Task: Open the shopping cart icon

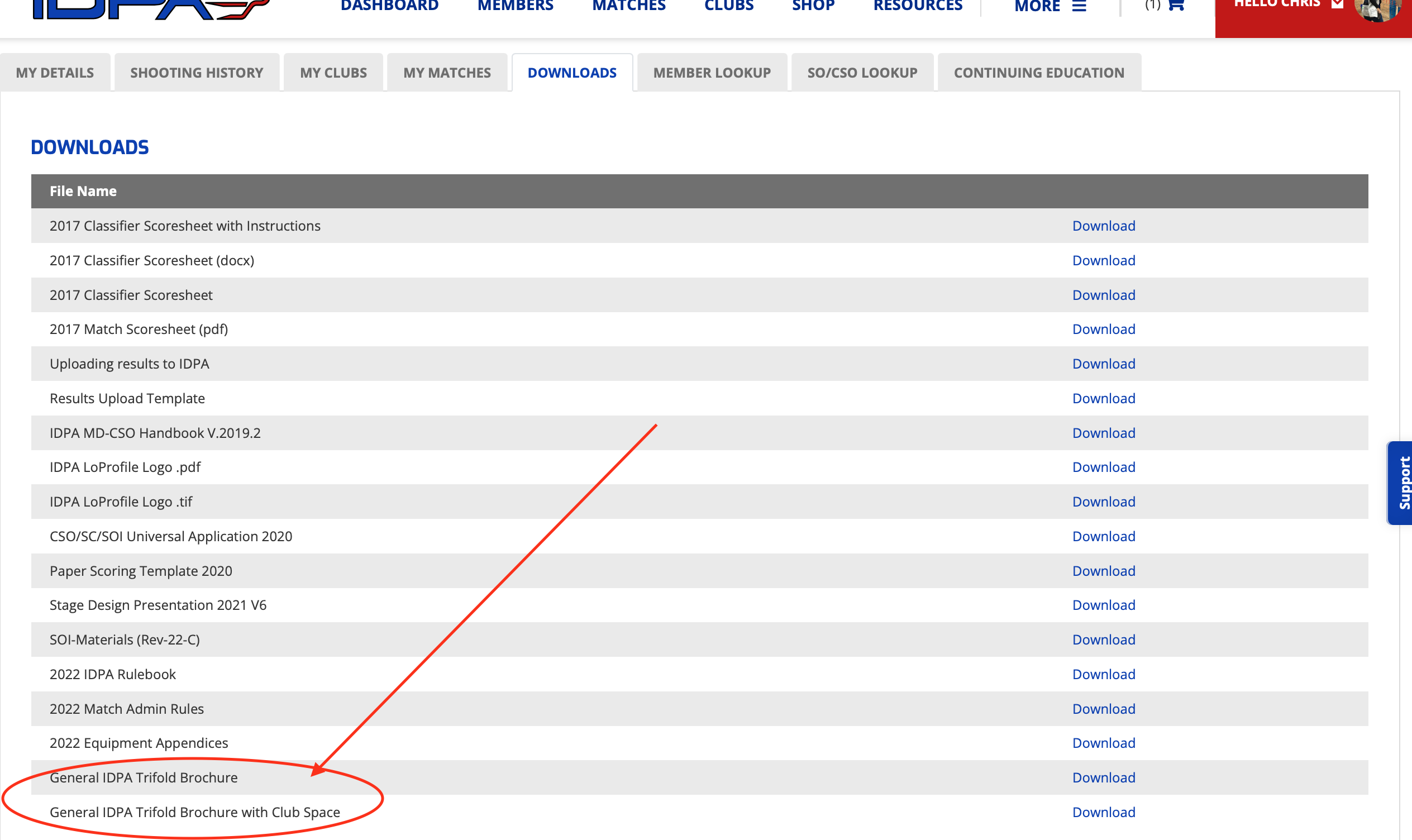Action: (1176, 6)
